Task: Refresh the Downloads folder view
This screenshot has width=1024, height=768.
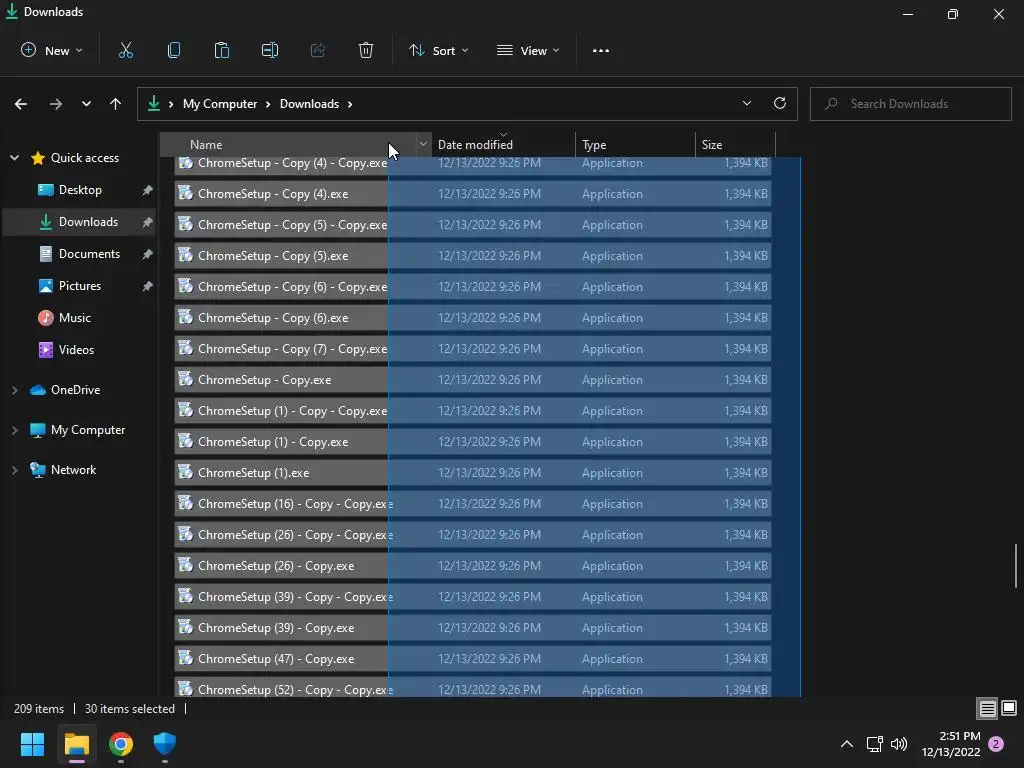Action: click(780, 103)
